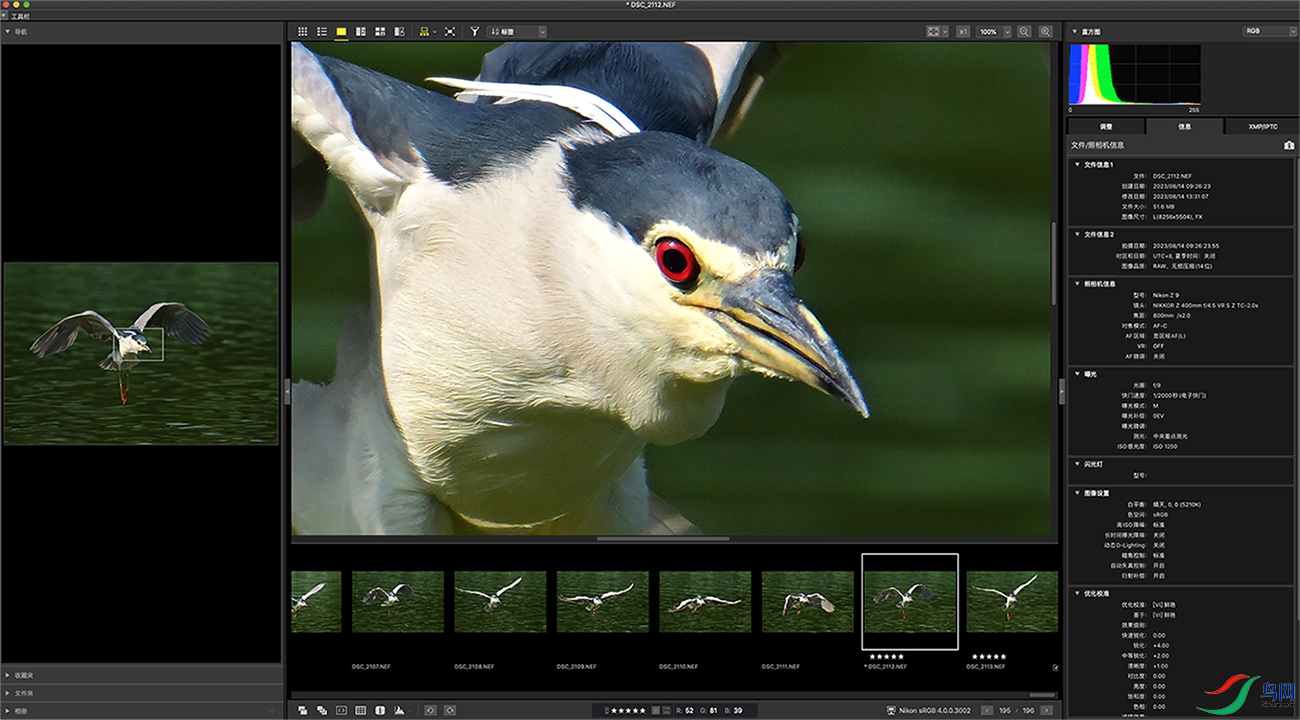
Task: Collapse the 文件信息1 section
Action: 1077,164
